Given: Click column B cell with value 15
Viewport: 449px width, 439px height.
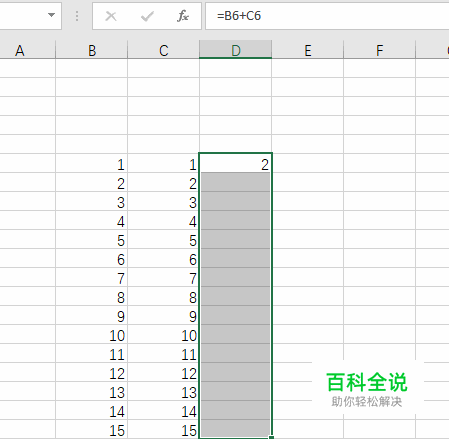Looking at the screenshot, I should 92,429.
